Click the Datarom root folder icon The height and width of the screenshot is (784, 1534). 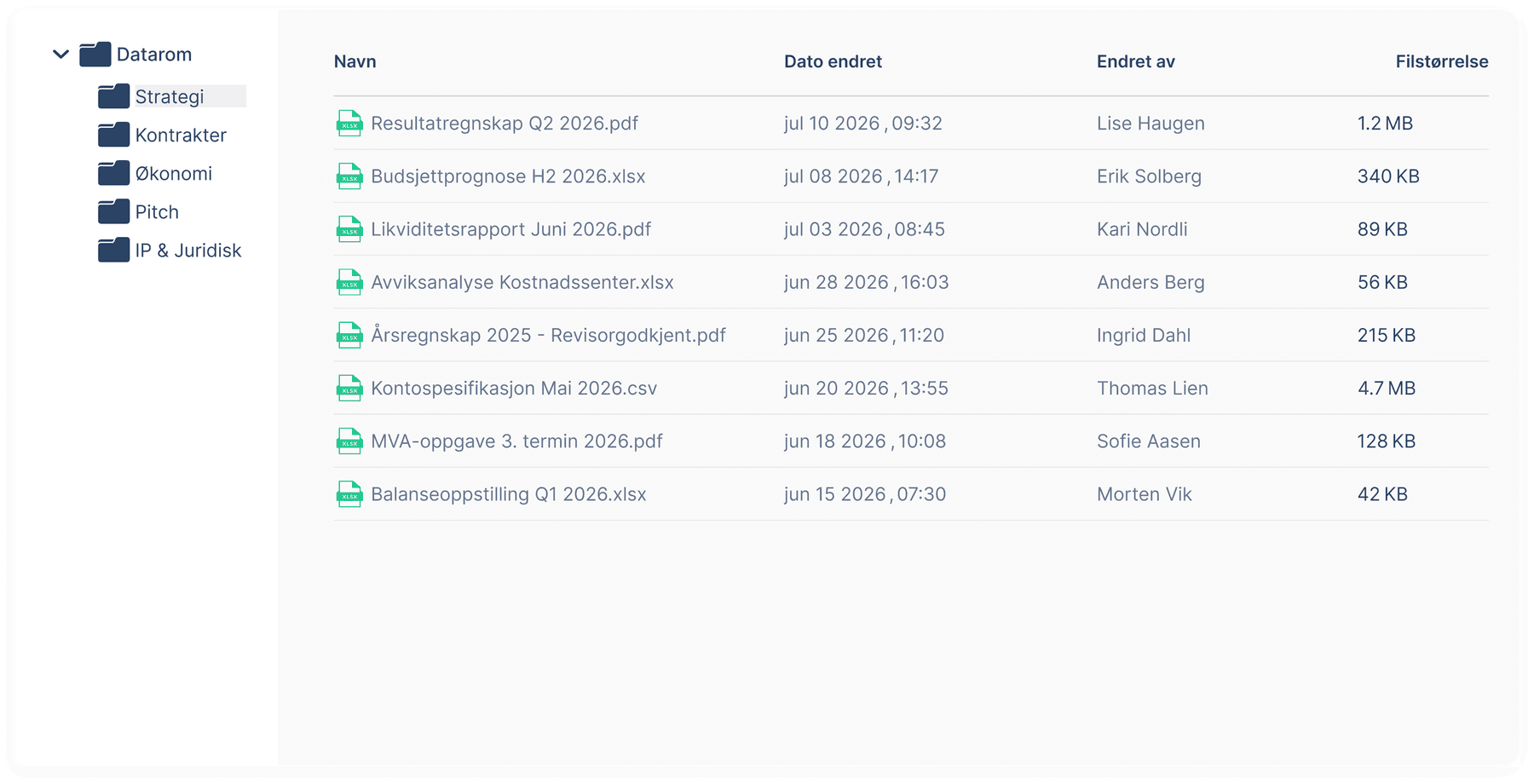pos(95,55)
